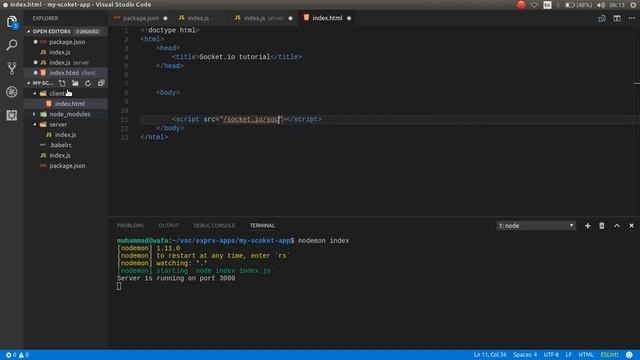640x360 pixels.
Task: Open changes icon in editor toolbar
Action: [x=602, y=18]
